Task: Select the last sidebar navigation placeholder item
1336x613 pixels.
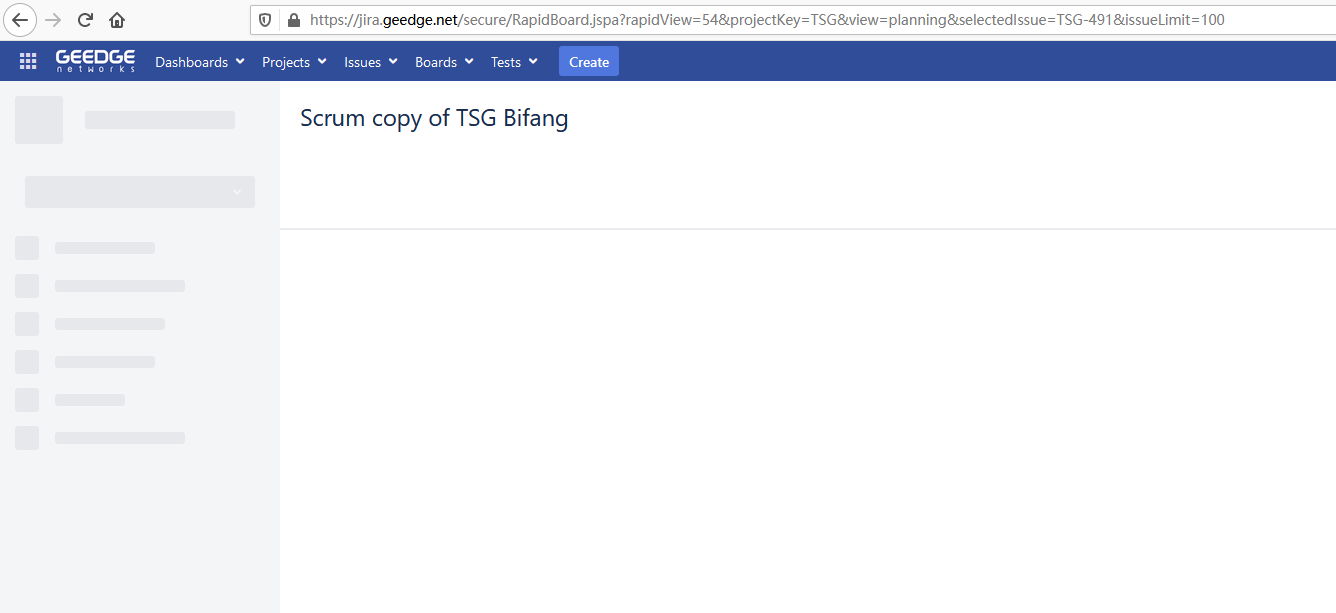Action: 100,438
